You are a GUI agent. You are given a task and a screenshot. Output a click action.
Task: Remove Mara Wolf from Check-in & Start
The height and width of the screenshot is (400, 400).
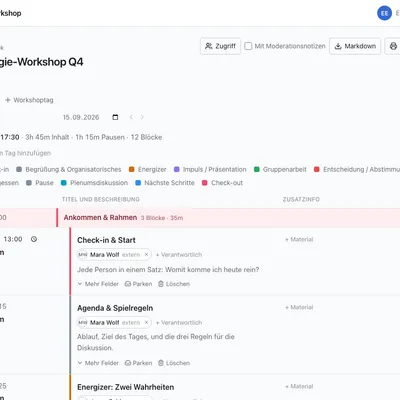(x=146, y=255)
